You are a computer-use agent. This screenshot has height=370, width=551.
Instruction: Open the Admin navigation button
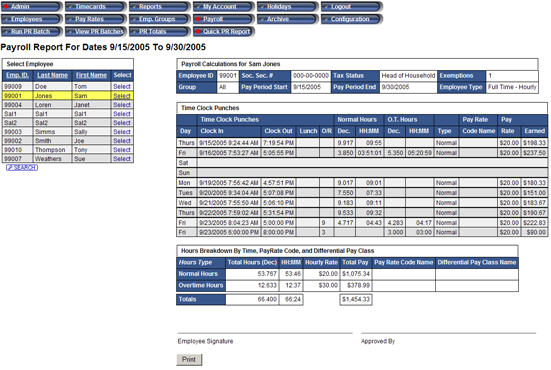coord(31,7)
